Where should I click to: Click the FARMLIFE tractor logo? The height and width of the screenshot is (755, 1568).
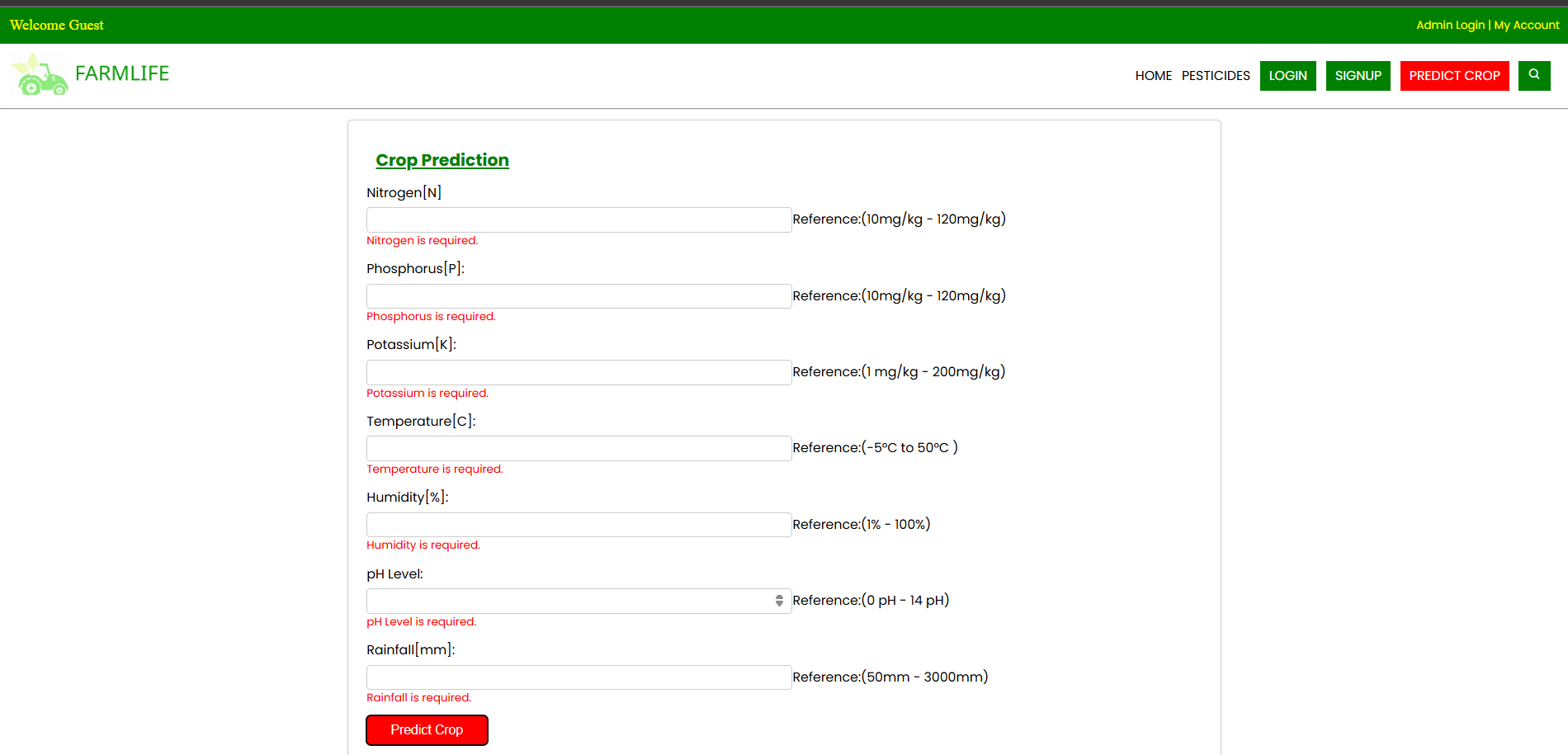(x=38, y=74)
